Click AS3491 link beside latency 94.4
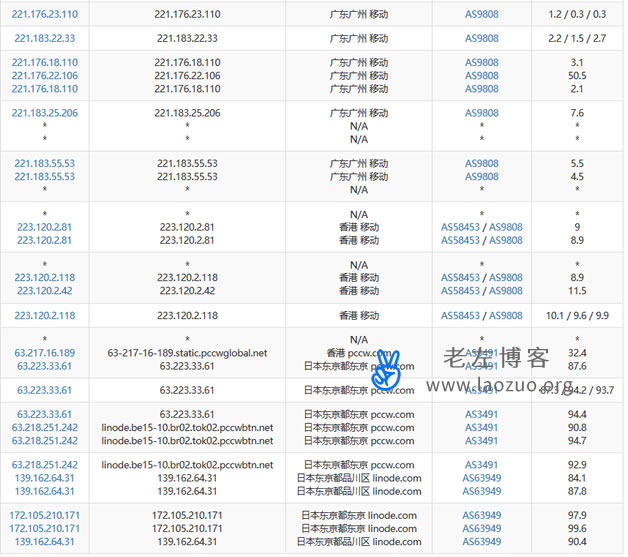Image resolution: width=628 pixels, height=557 pixels. (481, 414)
